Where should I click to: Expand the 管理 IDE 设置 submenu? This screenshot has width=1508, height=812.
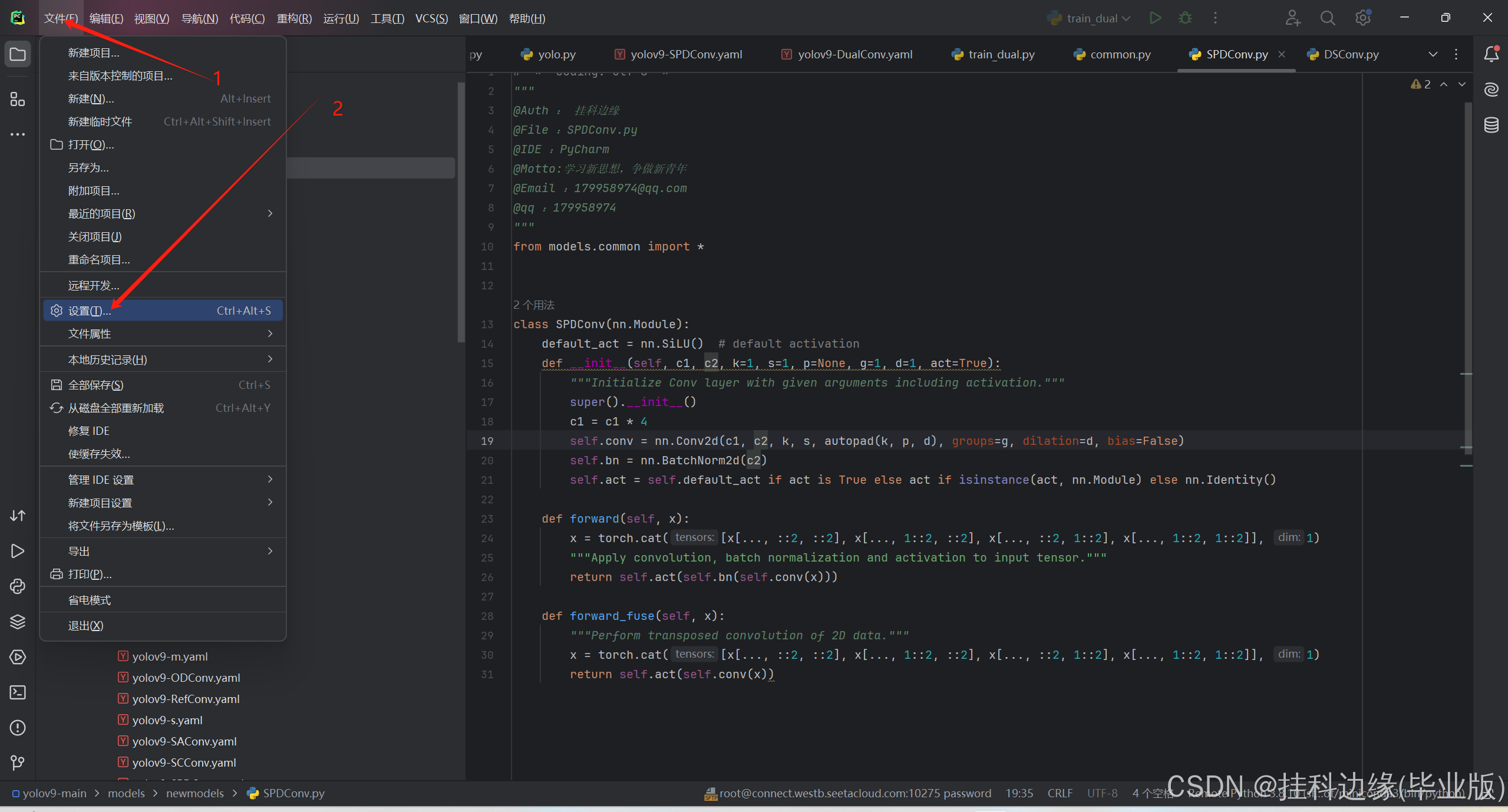[163, 480]
